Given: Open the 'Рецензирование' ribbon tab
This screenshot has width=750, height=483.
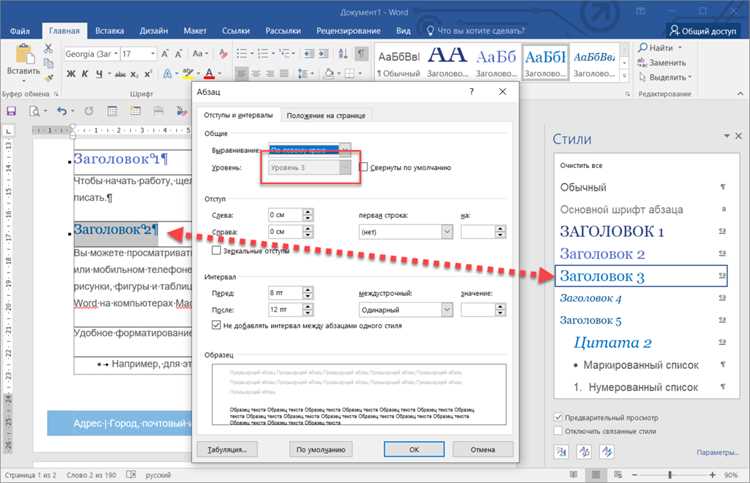Looking at the screenshot, I should [x=348, y=31].
